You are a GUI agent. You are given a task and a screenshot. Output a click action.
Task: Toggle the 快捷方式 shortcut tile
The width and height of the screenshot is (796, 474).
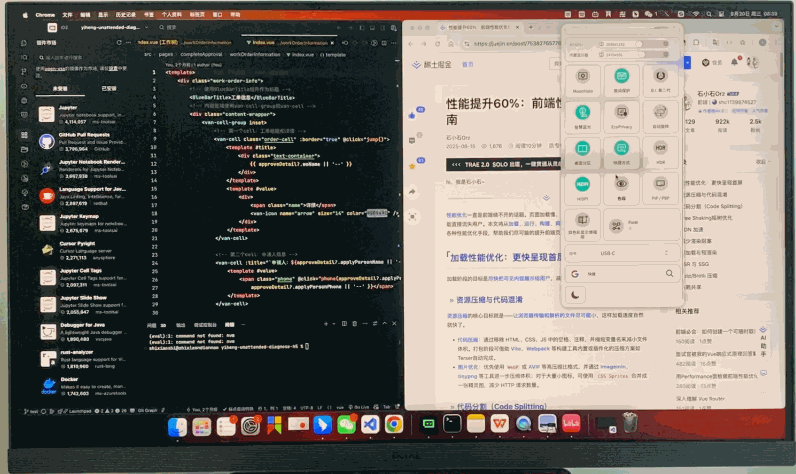click(x=621, y=152)
